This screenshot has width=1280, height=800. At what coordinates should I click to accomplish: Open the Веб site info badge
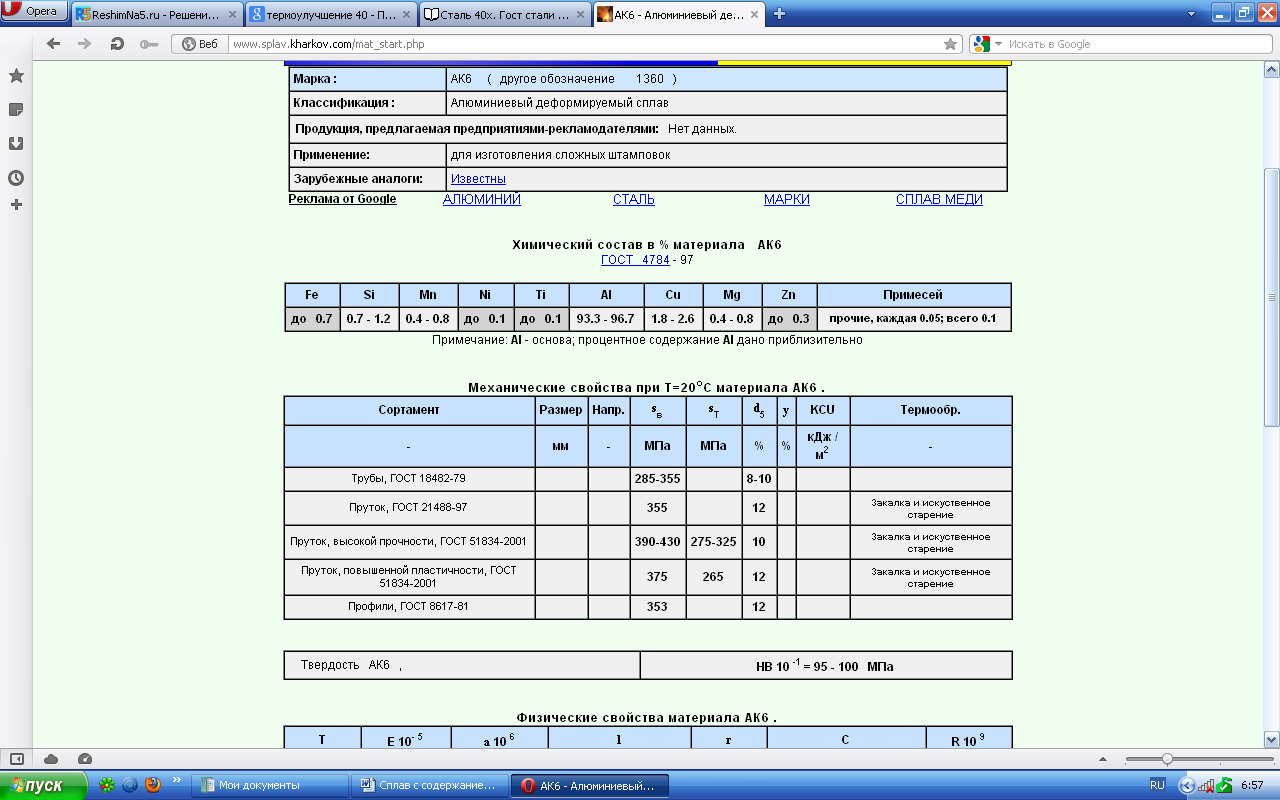tap(199, 44)
